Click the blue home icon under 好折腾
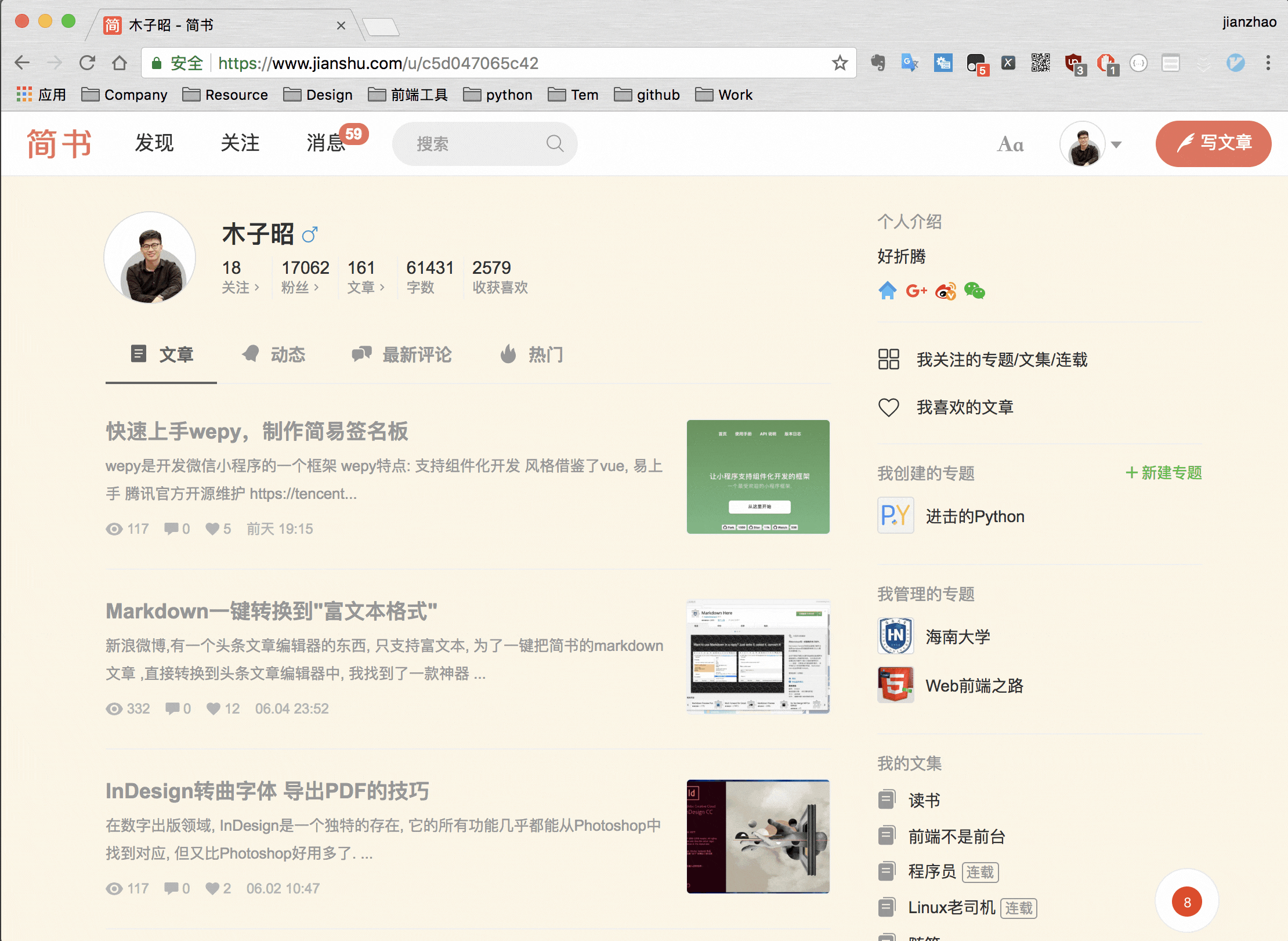Screen dimensions: 1288x941 pyautogui.click(x=888, y=291)
